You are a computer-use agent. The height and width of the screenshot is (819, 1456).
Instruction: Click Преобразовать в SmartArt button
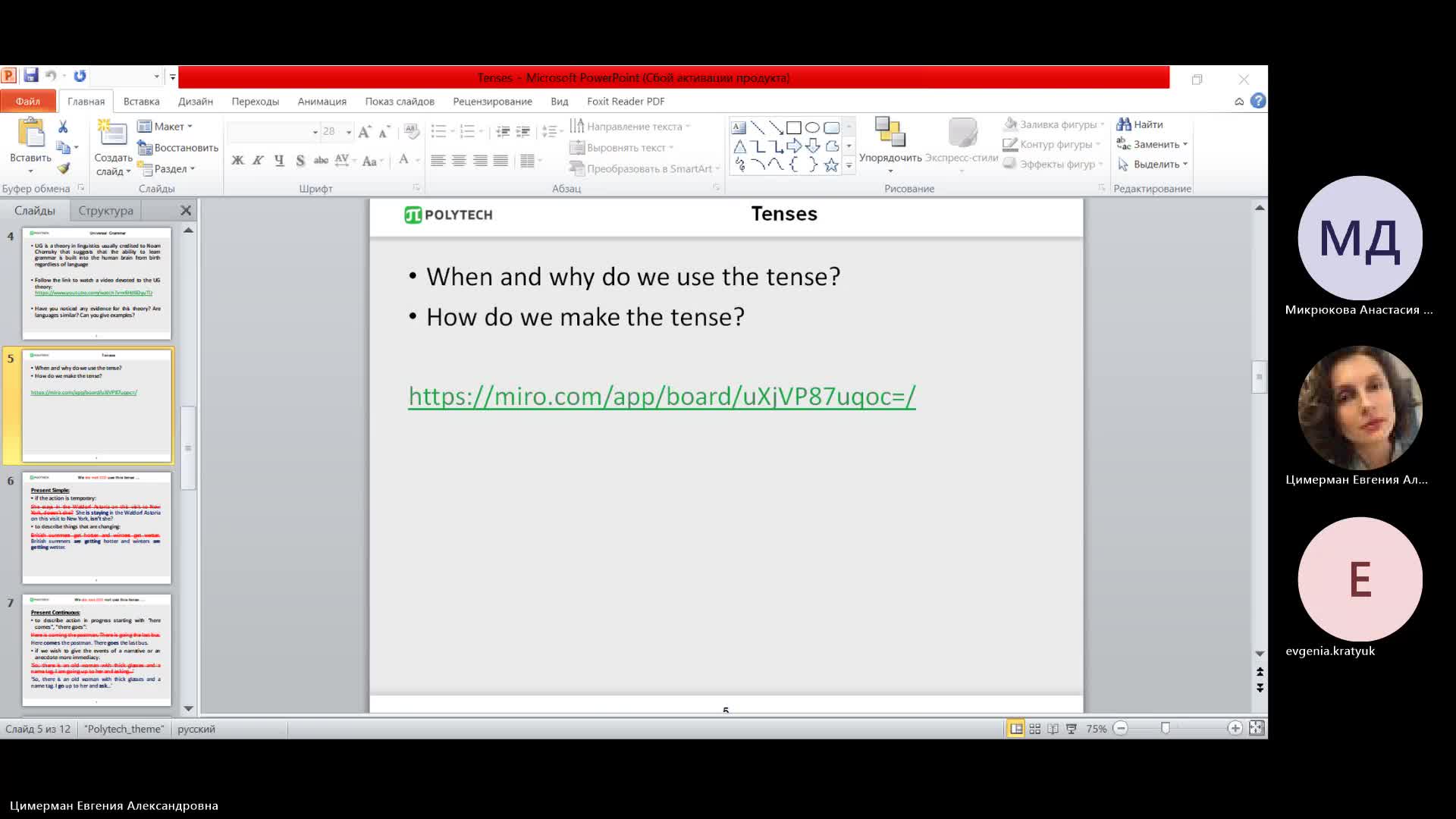click(645, 168)
